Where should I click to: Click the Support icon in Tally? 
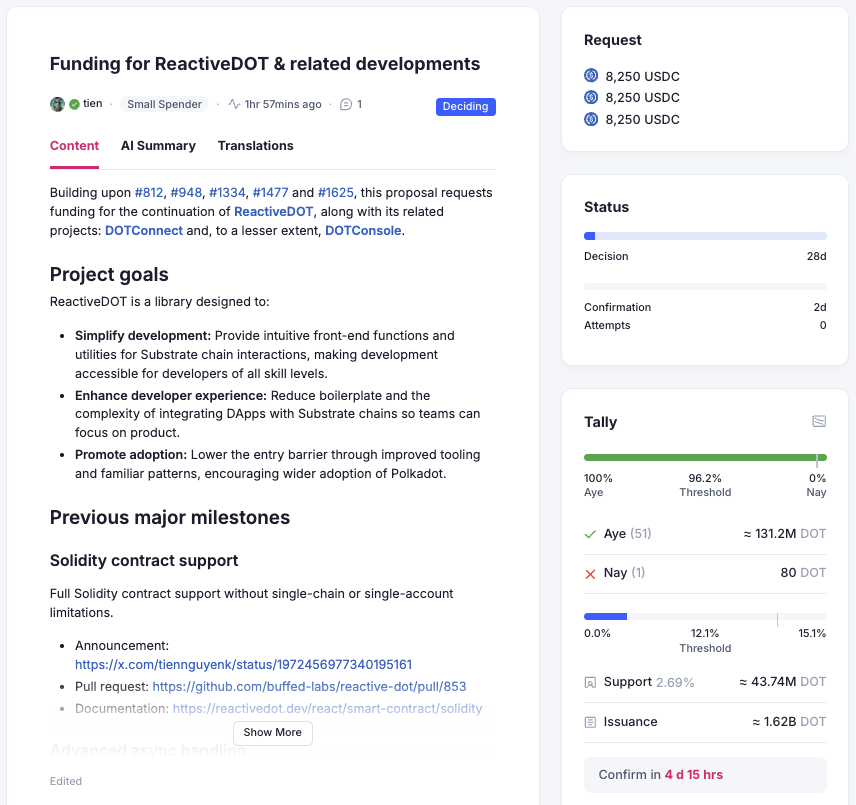click(x=590, y=682)
